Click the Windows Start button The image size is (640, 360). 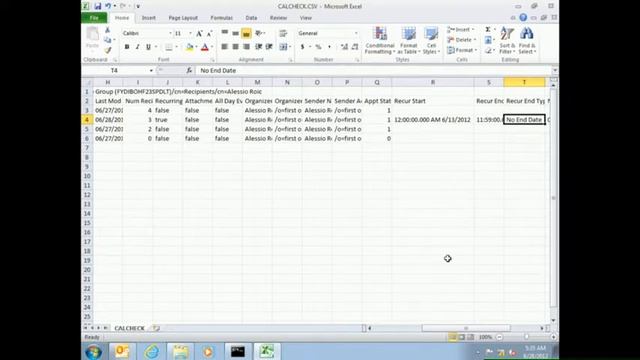click(x=93, y=352)
